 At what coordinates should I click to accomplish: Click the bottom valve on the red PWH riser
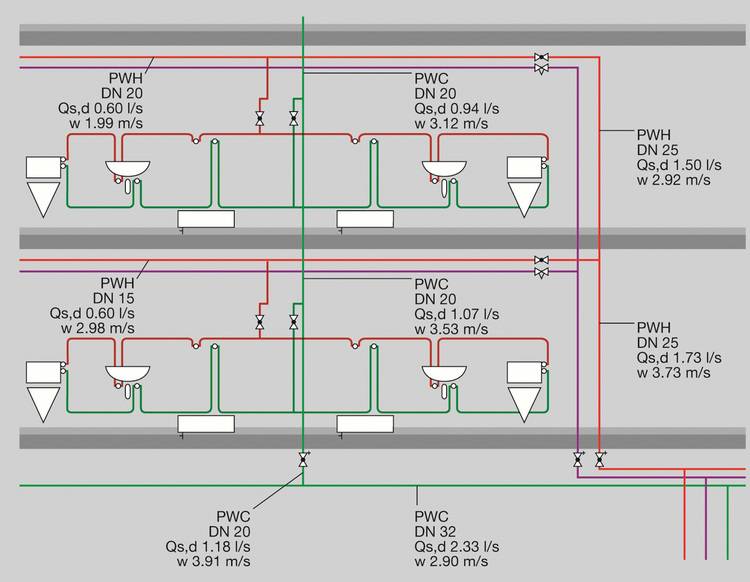[x=599, y=460]
